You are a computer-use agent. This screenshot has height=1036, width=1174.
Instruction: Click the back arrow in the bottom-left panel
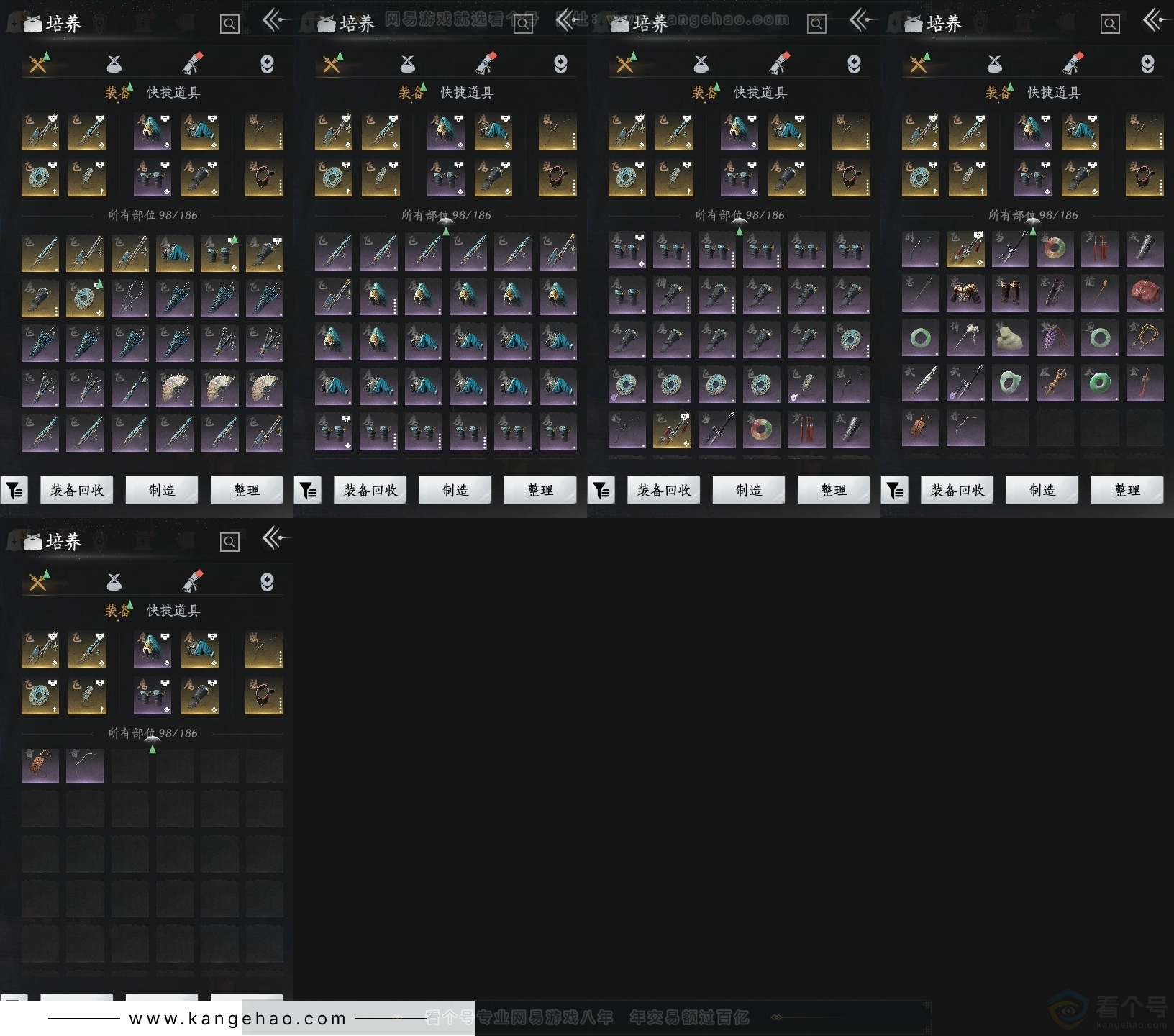click(276, 538)
